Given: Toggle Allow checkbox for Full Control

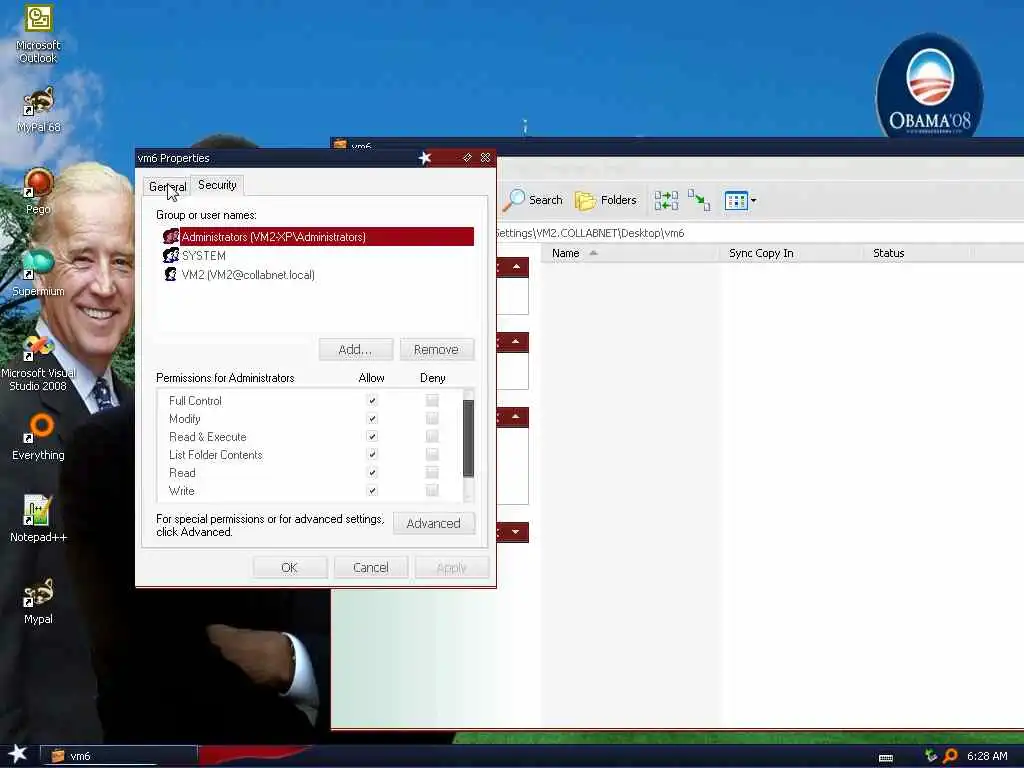Looking at the screenshot, I should click(x=372, y=400).
